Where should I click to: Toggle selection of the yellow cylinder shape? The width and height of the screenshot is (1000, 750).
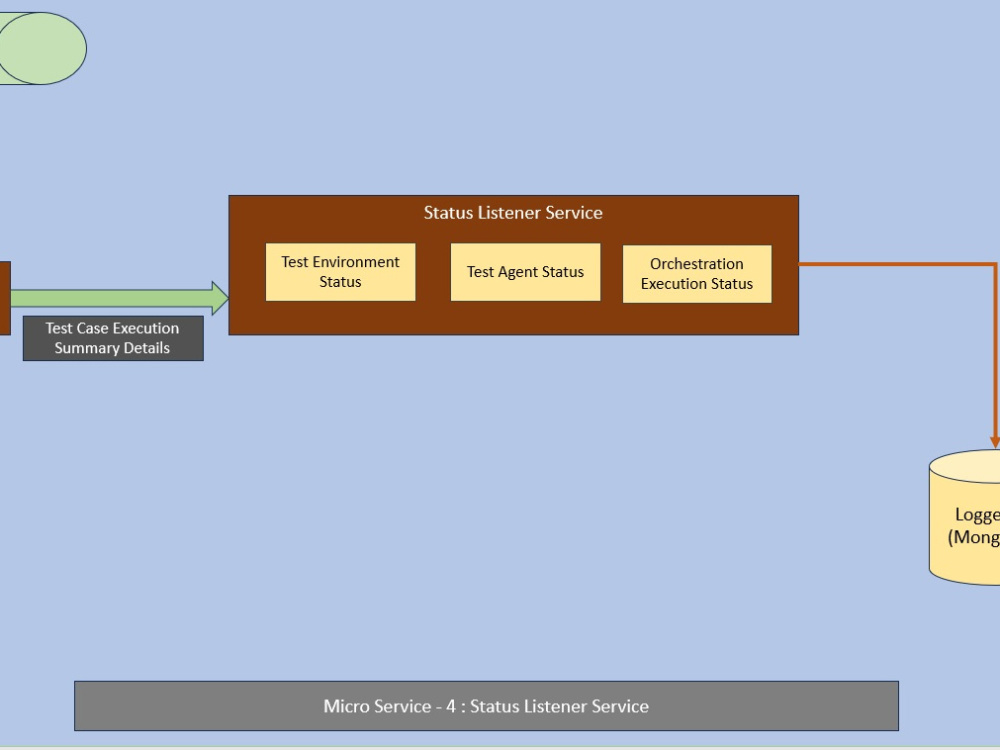coord(968,520)
